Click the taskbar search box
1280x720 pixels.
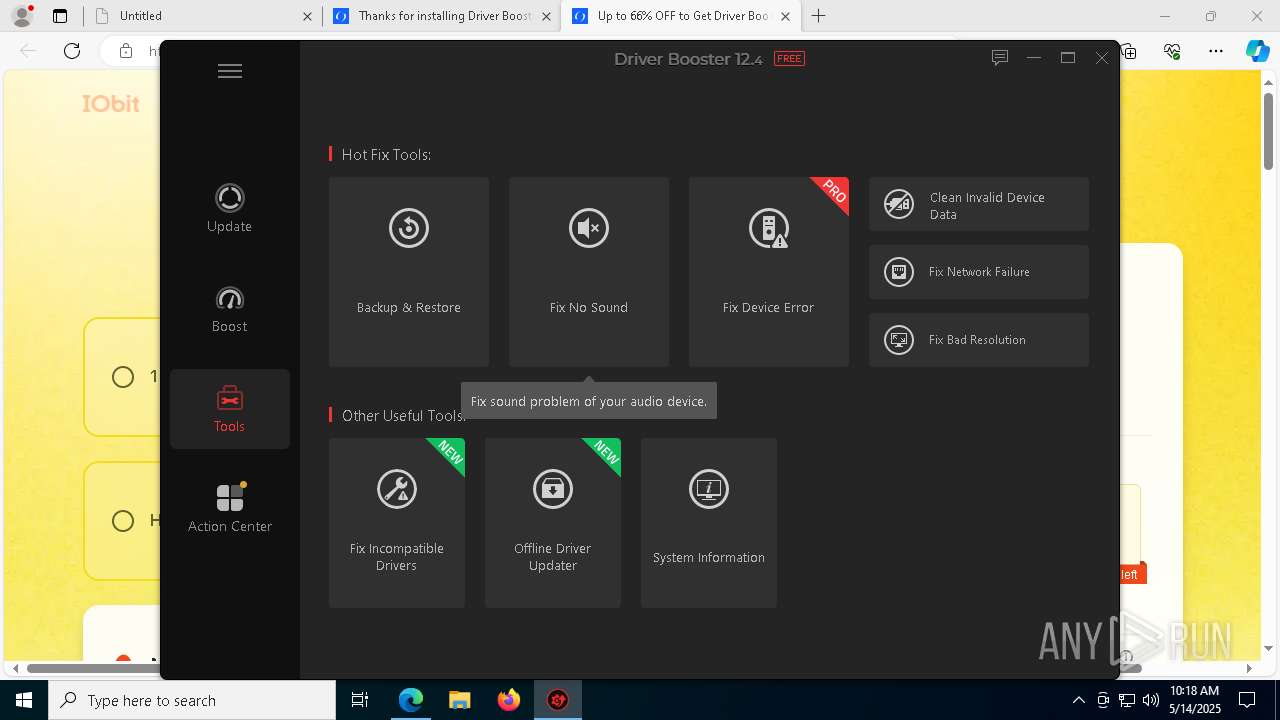click(x=192, y=700)
